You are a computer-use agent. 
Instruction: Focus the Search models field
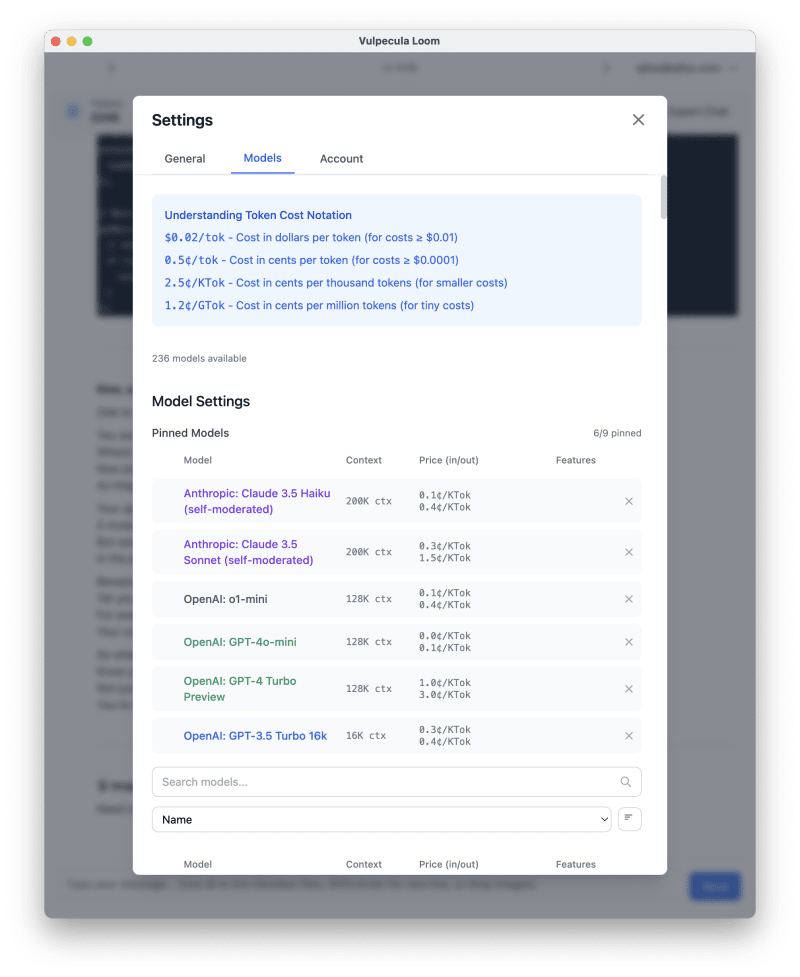pyautogui.click(x=396, y=782)
